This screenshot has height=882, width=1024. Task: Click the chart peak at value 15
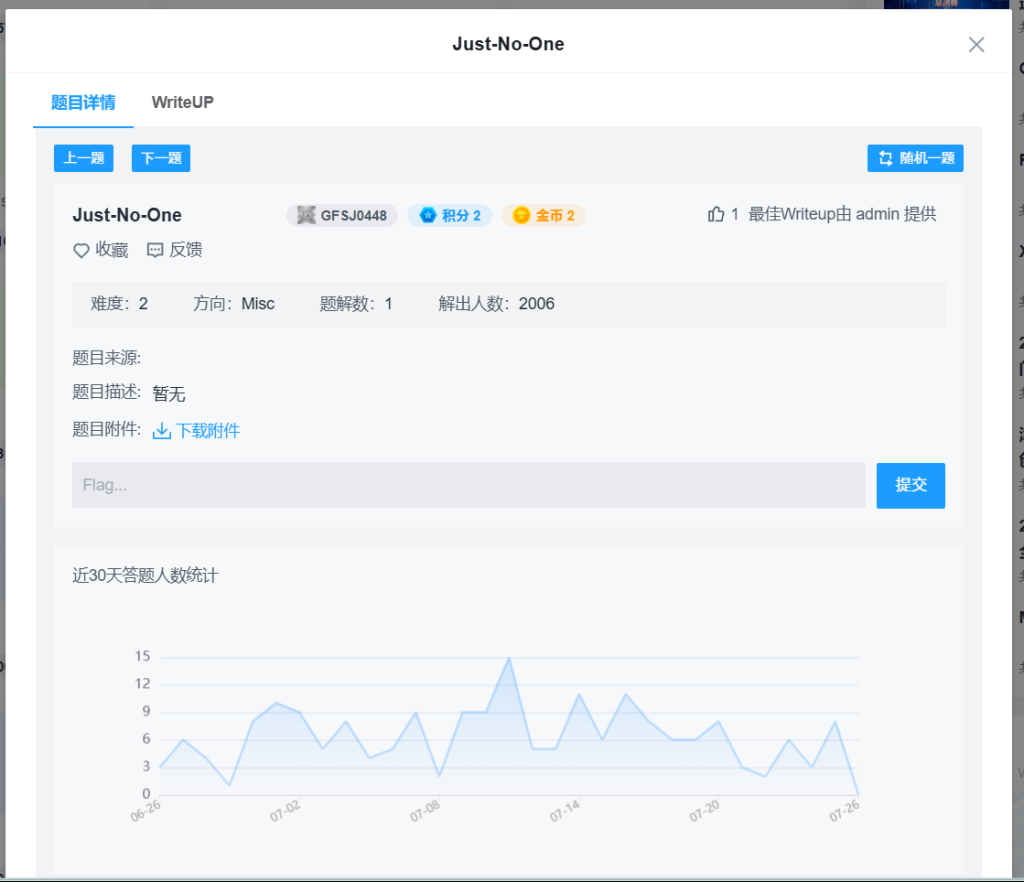(x=509, y=658)
